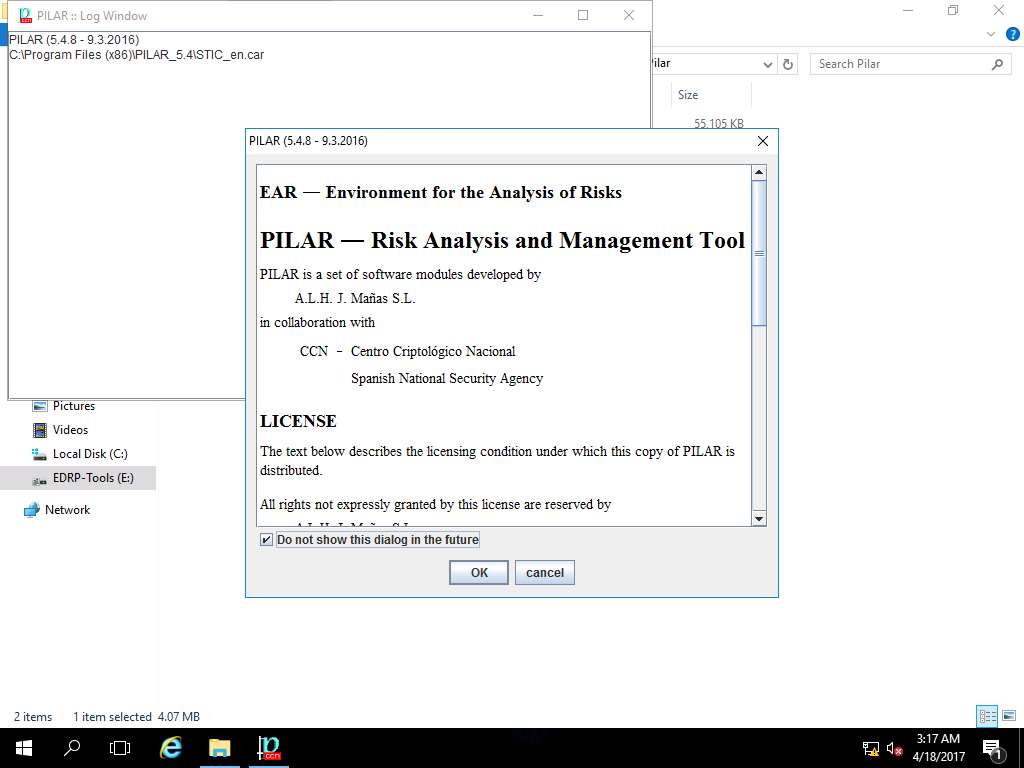This screenshot has width=1024, height=768.
Task: Open File Explorer from the taskbar
Action: point(220,748)
